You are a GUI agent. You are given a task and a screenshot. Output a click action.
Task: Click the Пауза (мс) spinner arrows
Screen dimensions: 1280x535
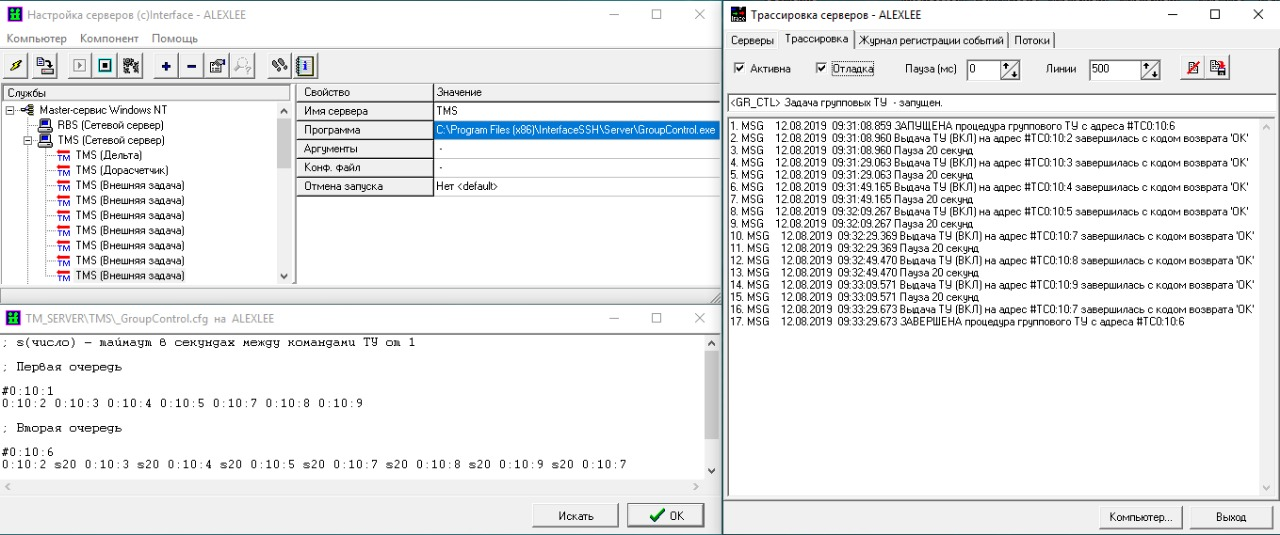pos(1010,70)
